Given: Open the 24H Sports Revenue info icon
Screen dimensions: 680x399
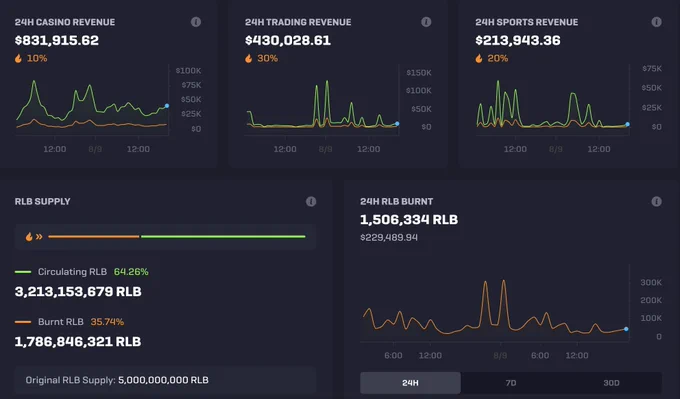Looking at the screenshot, I should coord(657,22).
